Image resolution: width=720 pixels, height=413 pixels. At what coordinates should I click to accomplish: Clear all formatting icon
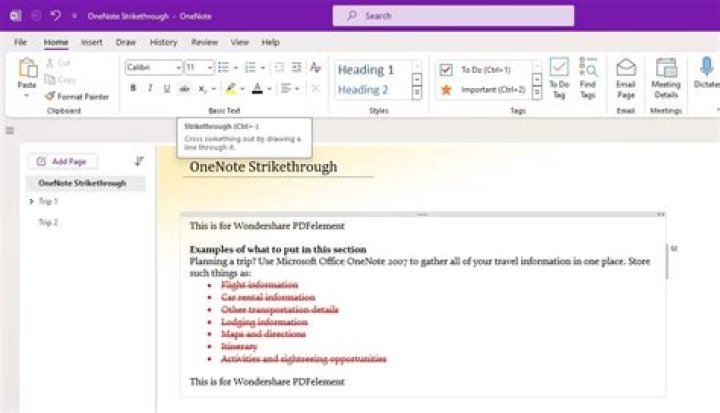(x=315, y=68)
